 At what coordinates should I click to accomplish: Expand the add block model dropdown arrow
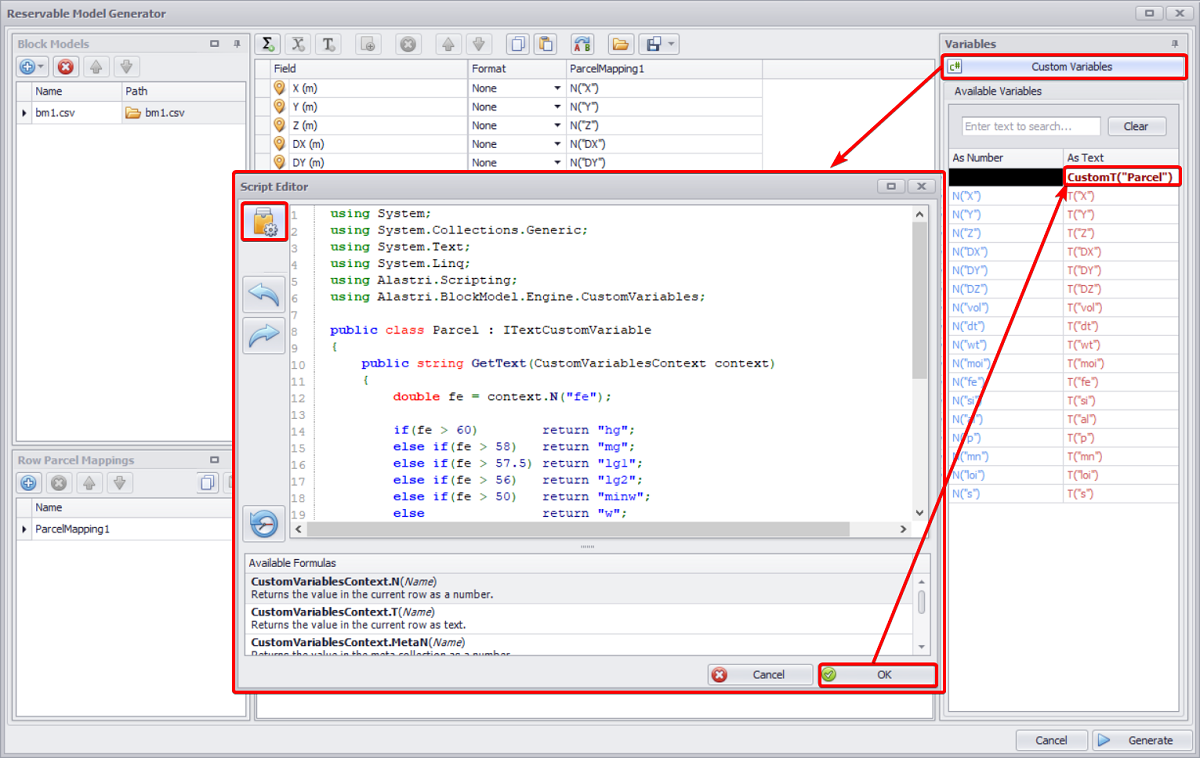(x=42, y=67)
